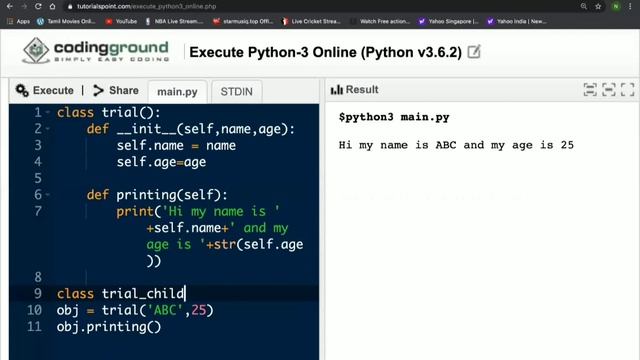
Task: Collapse the fold arrow on line 1
Action: tap(48, 112)
